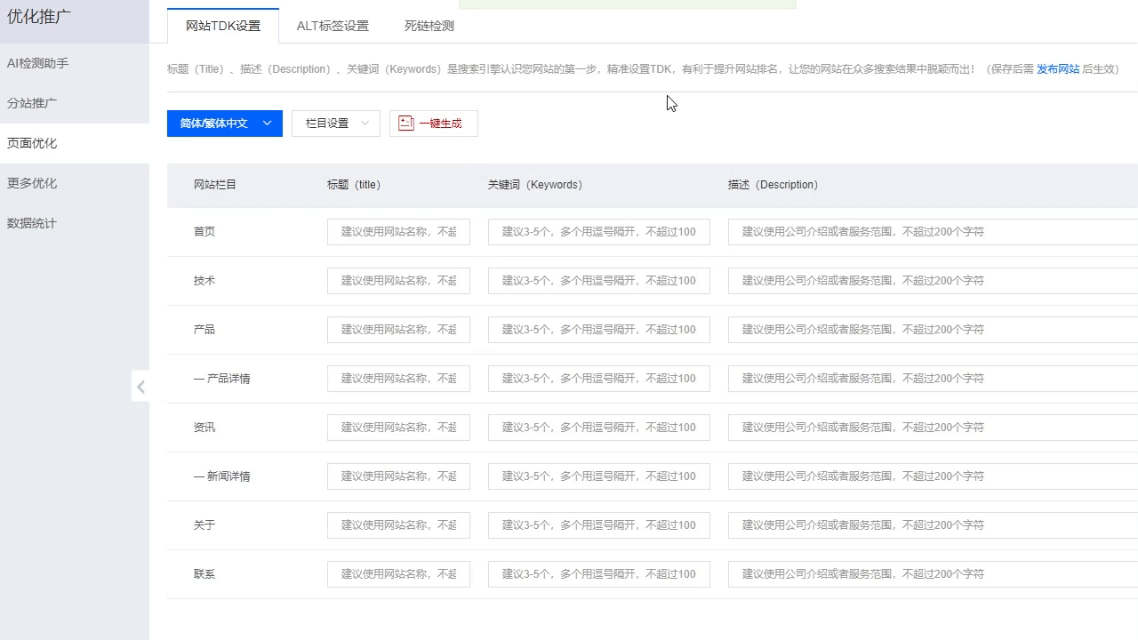Open the 死链检测 dead link check tab
Viewport: 1138px width, 640px height.
pyautogui.click(x=427, y=26)
